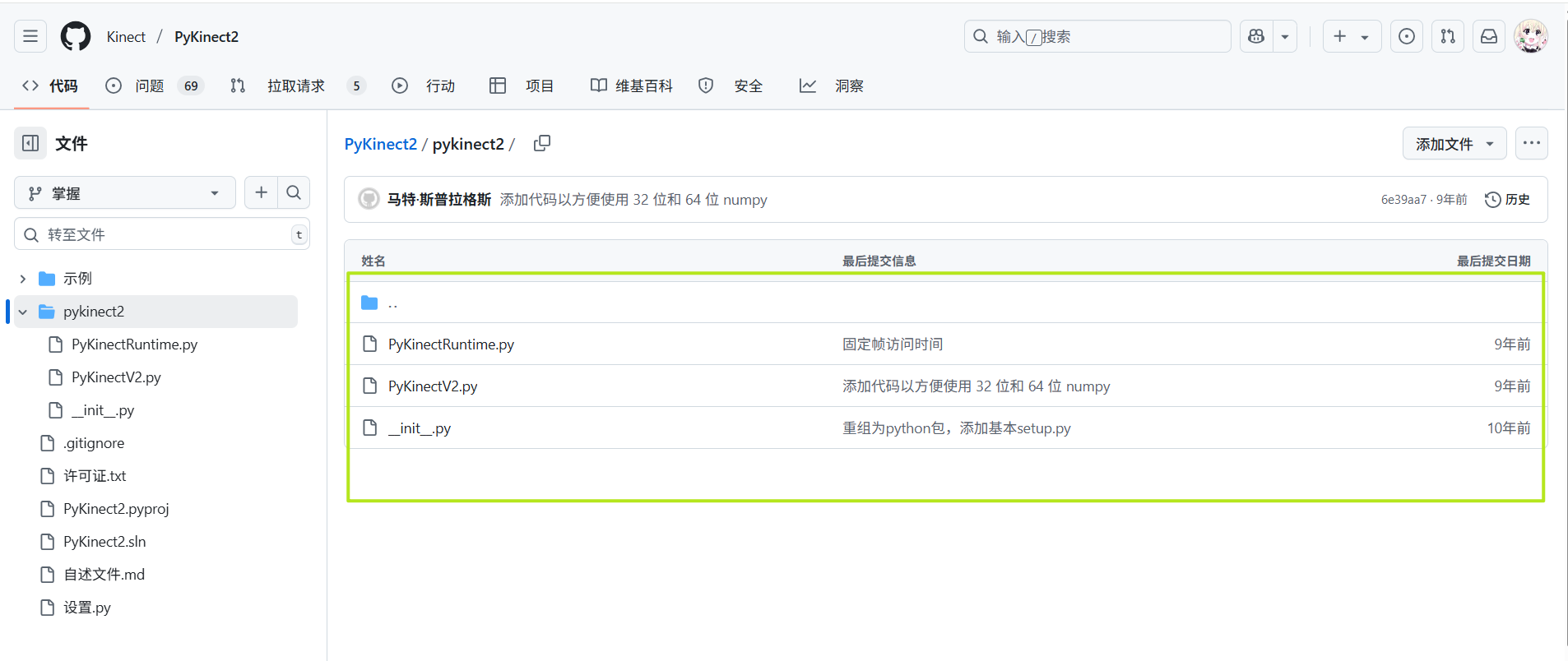Screen dimensions: 1568x661
Task: Open PyKinectRuntime.py in file tree
Action: coord(134,344)
